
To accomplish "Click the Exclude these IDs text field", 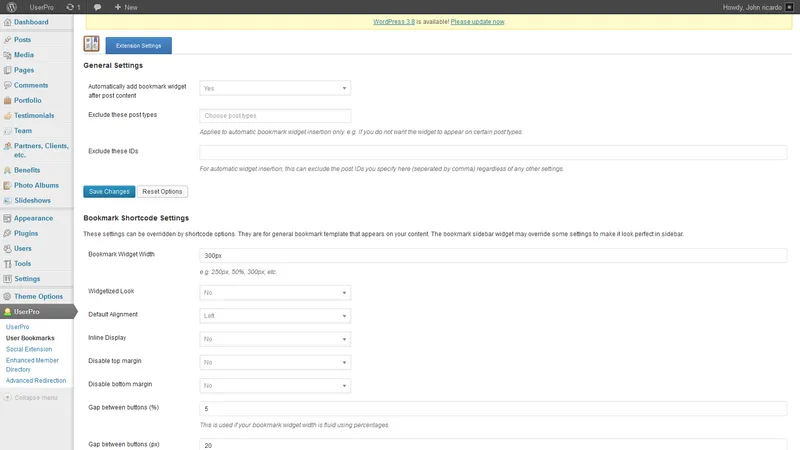I will click(493, 152).
